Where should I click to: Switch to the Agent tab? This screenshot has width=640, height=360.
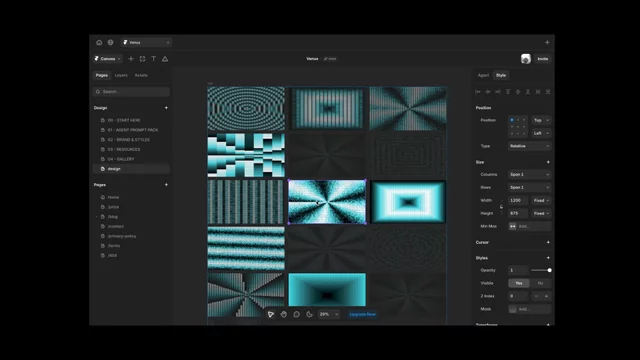[483, 76]
